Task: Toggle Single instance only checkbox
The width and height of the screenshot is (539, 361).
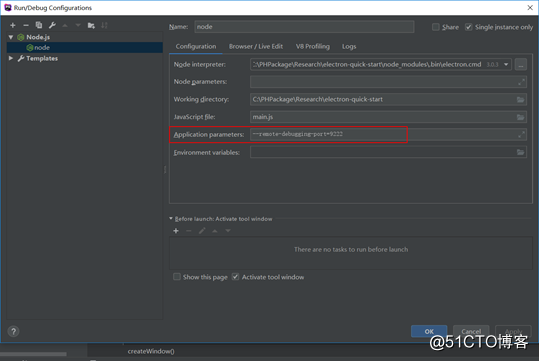Action: 469,27
